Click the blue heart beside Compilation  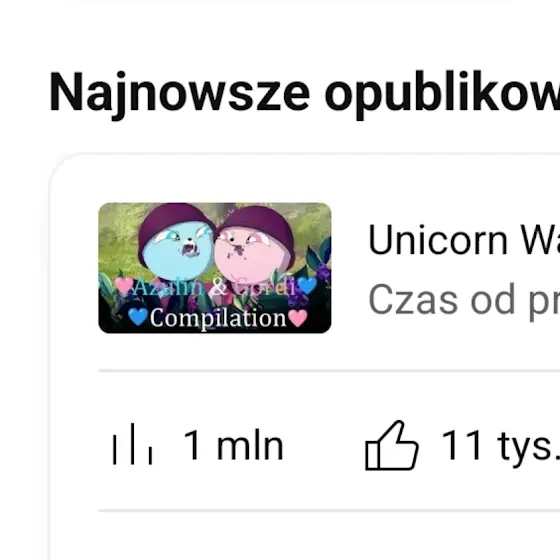click(x=138, y=316)
